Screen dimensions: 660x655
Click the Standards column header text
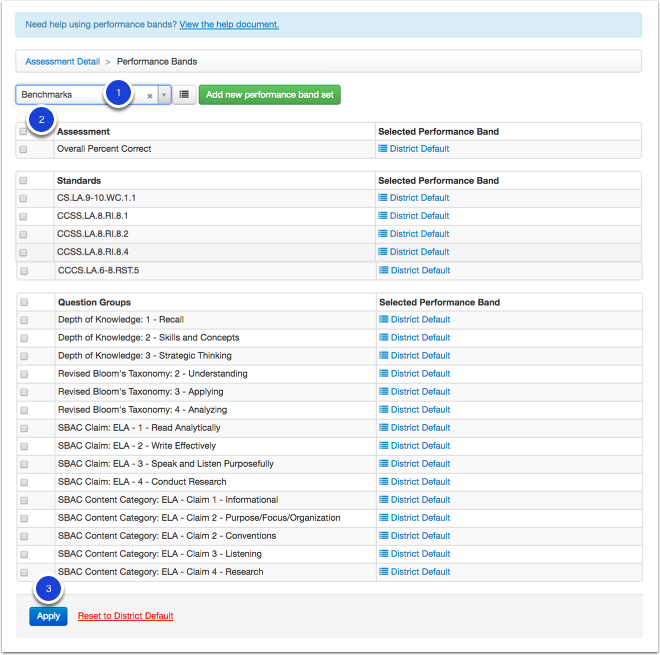79,181
